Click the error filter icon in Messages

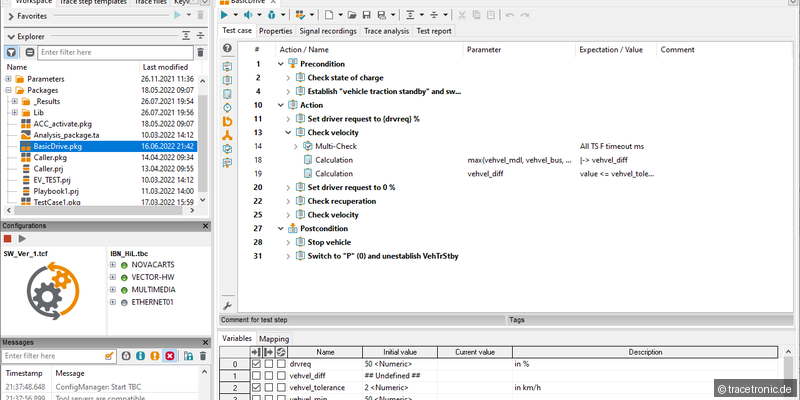tap(170, 356)
